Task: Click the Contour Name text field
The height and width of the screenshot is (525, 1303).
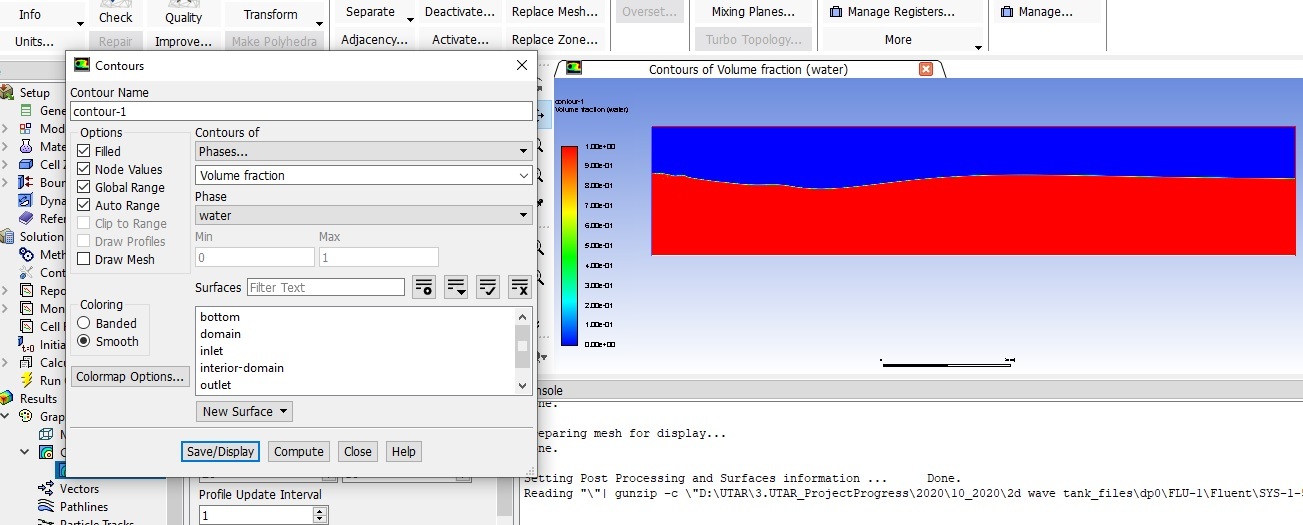Action: tap(300, 112)
